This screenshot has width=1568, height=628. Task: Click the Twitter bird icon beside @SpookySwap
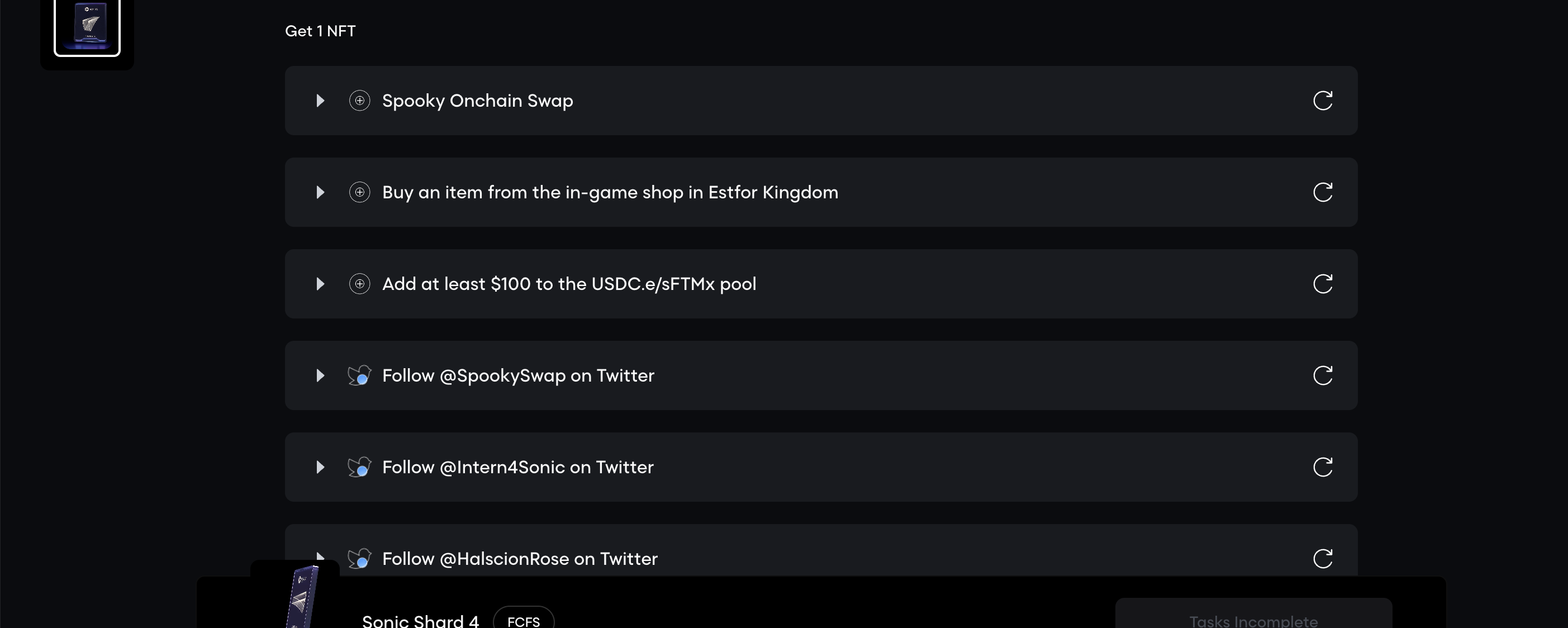359,375
